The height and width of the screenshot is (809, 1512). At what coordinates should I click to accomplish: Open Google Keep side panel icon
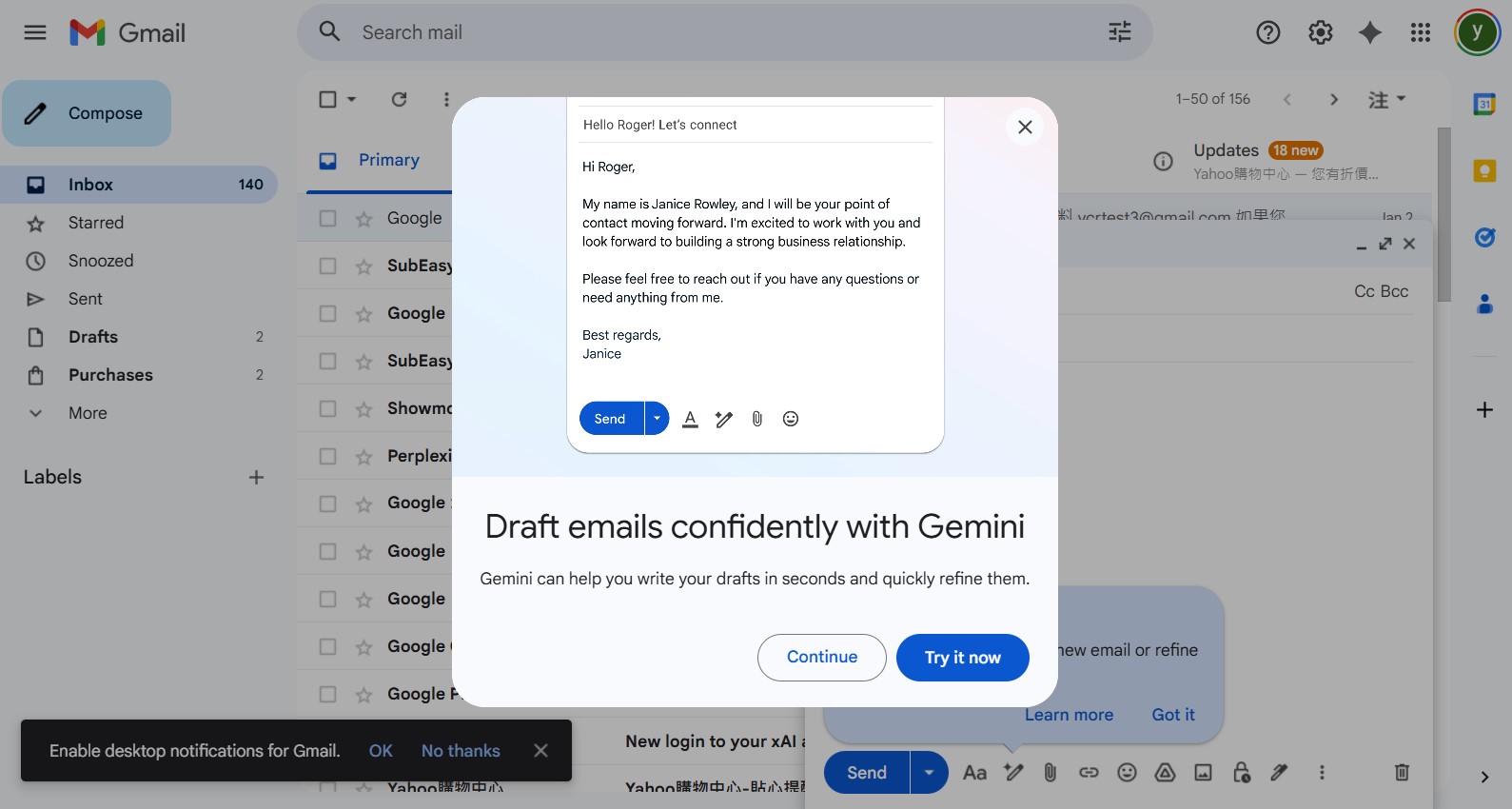[1484, 170]
